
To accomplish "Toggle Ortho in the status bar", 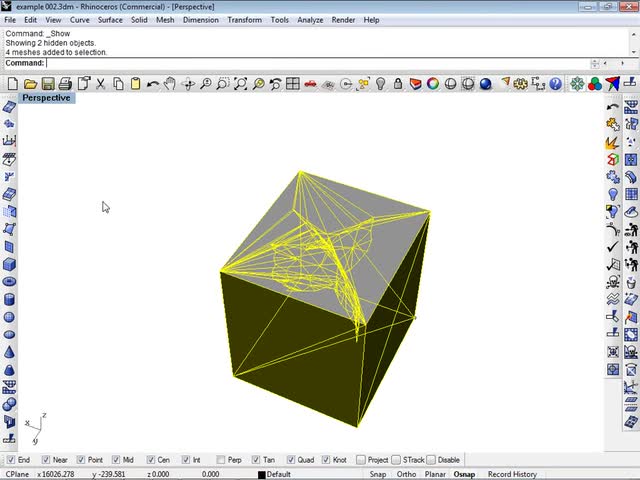I will click(x=406, y=474).
